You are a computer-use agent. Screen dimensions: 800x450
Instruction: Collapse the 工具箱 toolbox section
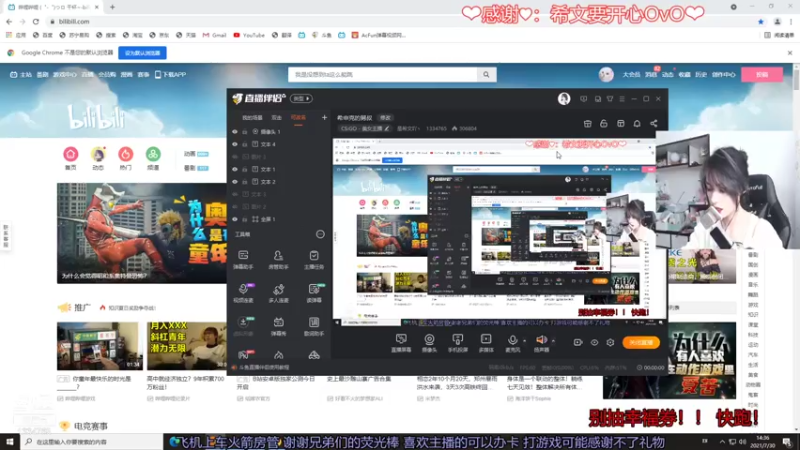[x=320, y=234]
